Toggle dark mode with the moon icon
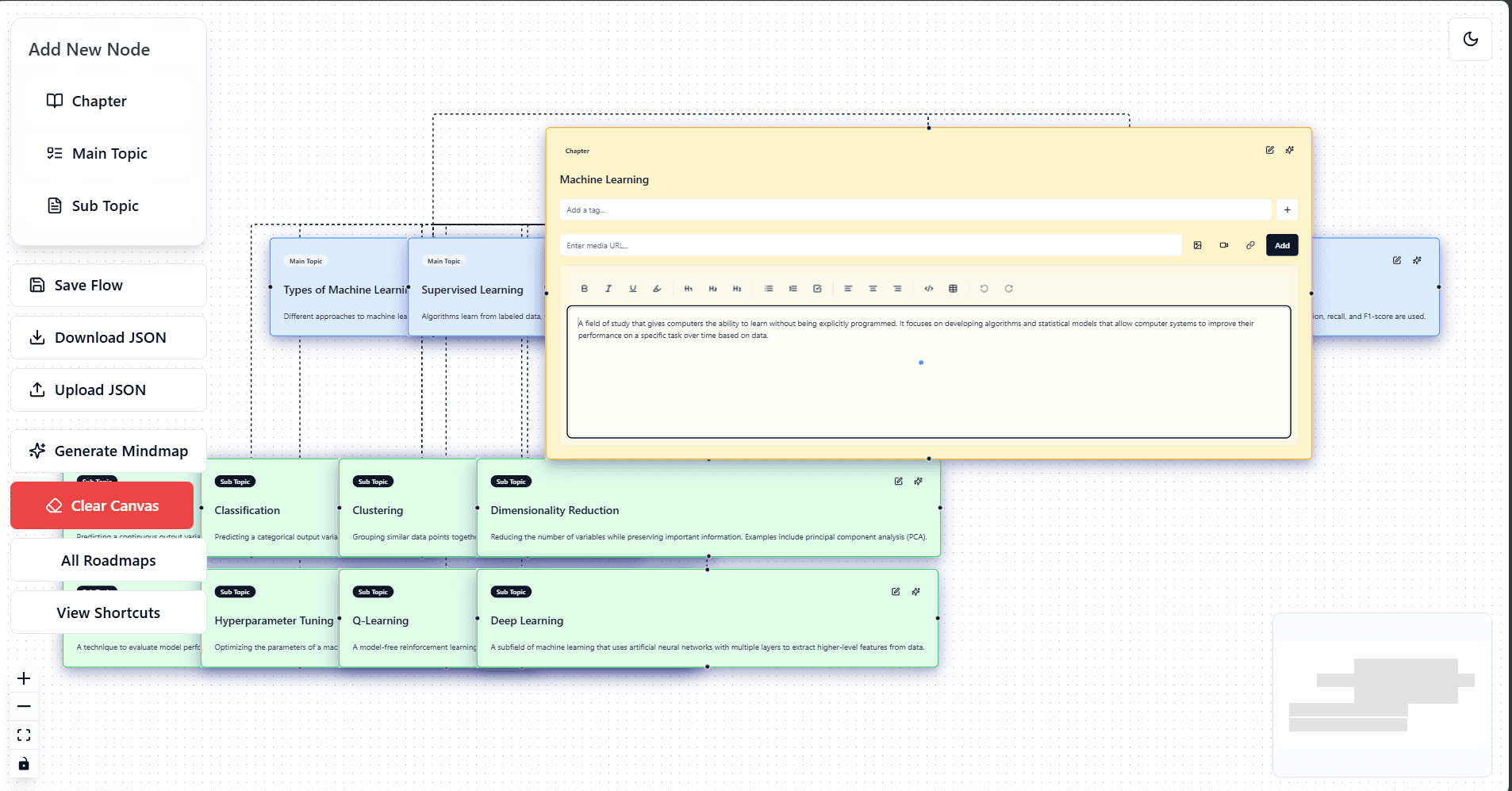 [x=1469, y=39]
